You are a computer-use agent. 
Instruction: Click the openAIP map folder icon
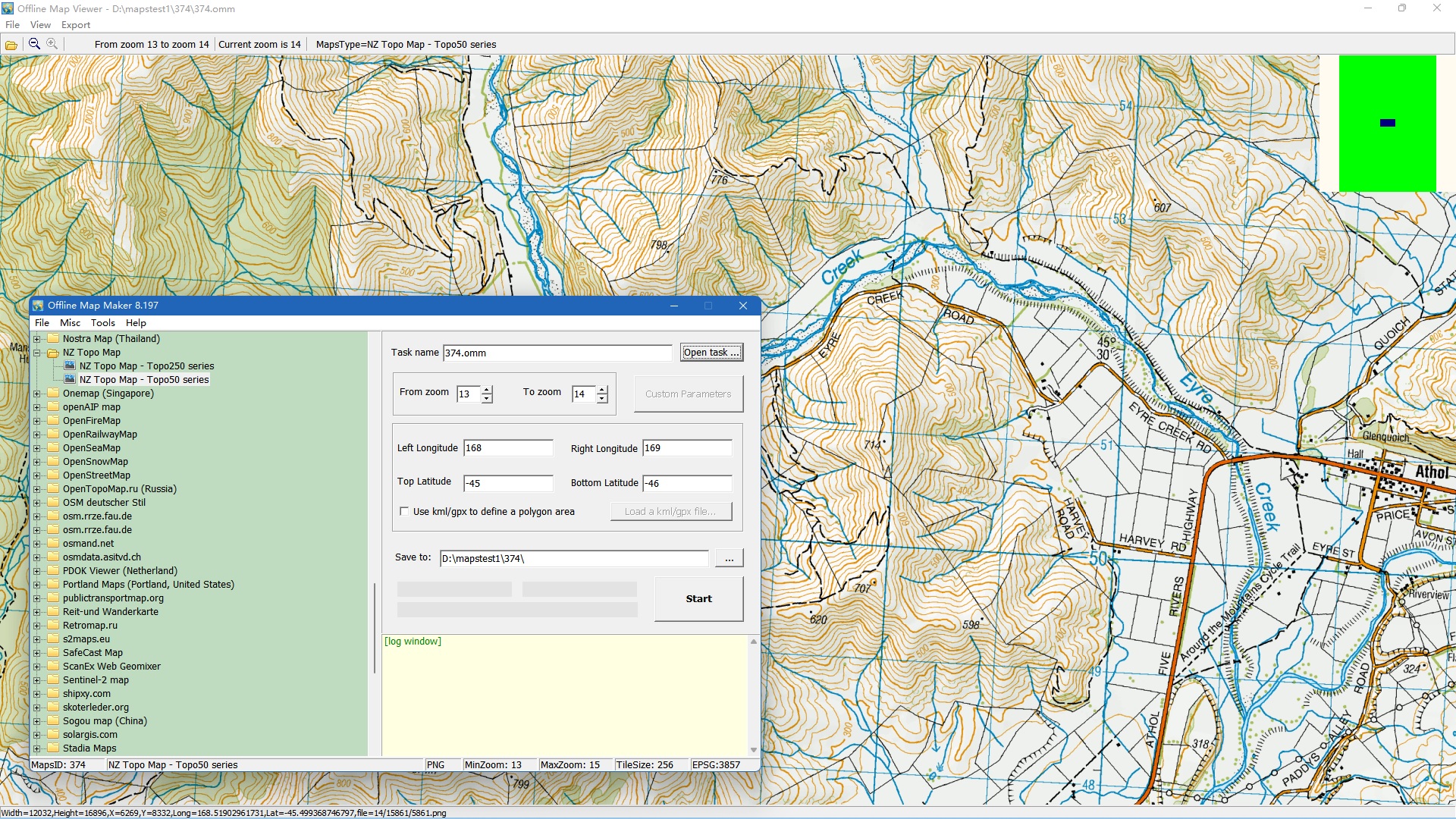click(53, 406)
